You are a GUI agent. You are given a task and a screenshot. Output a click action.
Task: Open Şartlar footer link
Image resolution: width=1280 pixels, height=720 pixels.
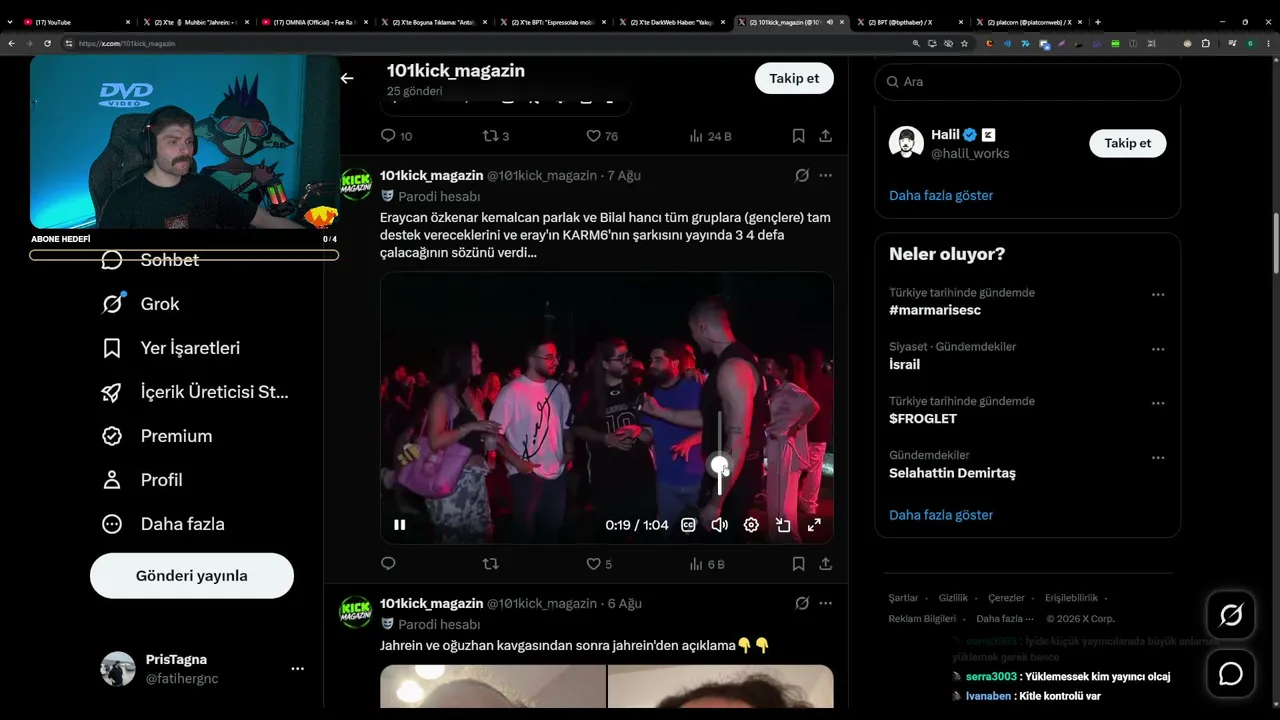coord(903,598)
